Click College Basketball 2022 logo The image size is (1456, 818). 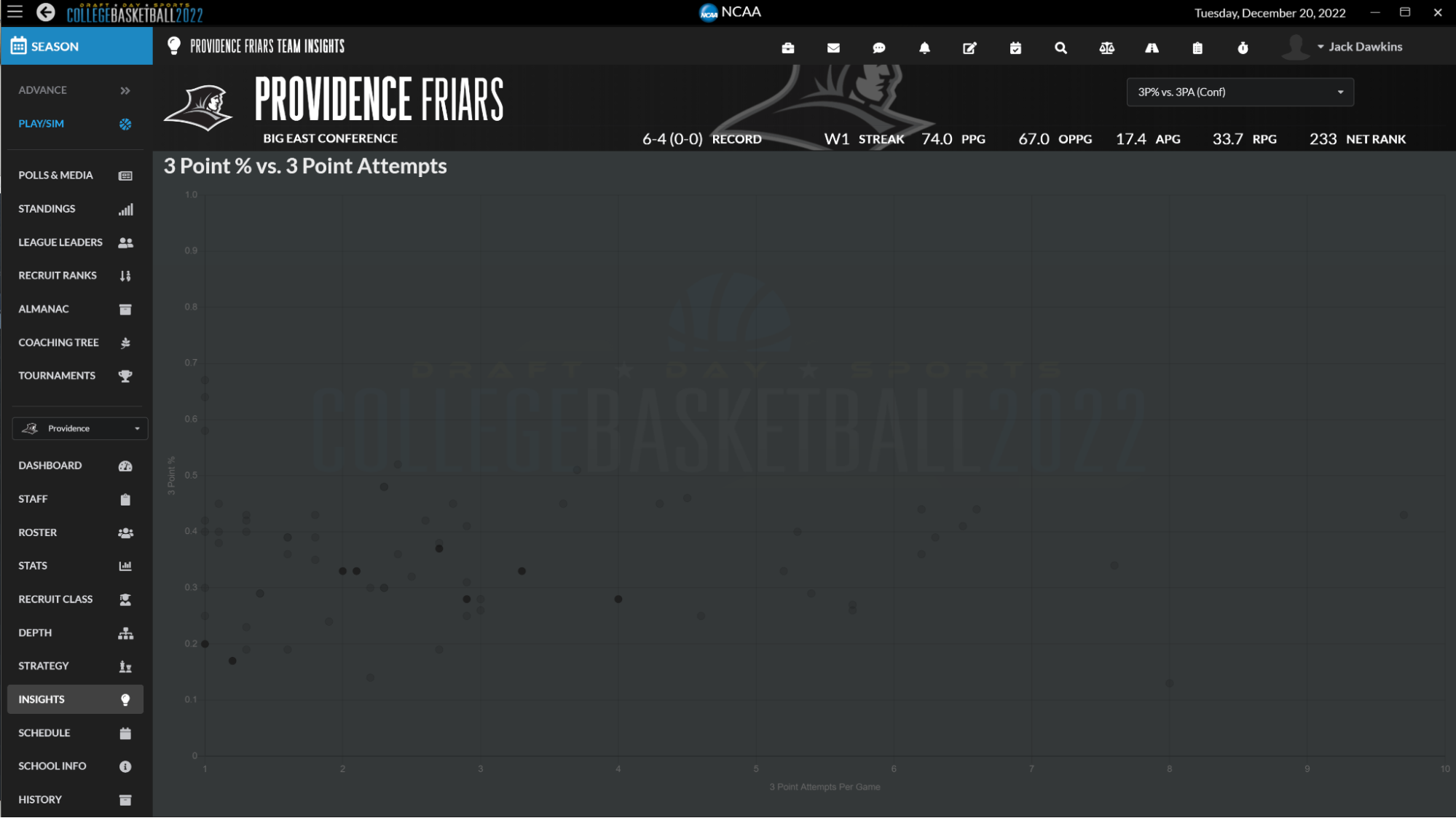[135, 12]
